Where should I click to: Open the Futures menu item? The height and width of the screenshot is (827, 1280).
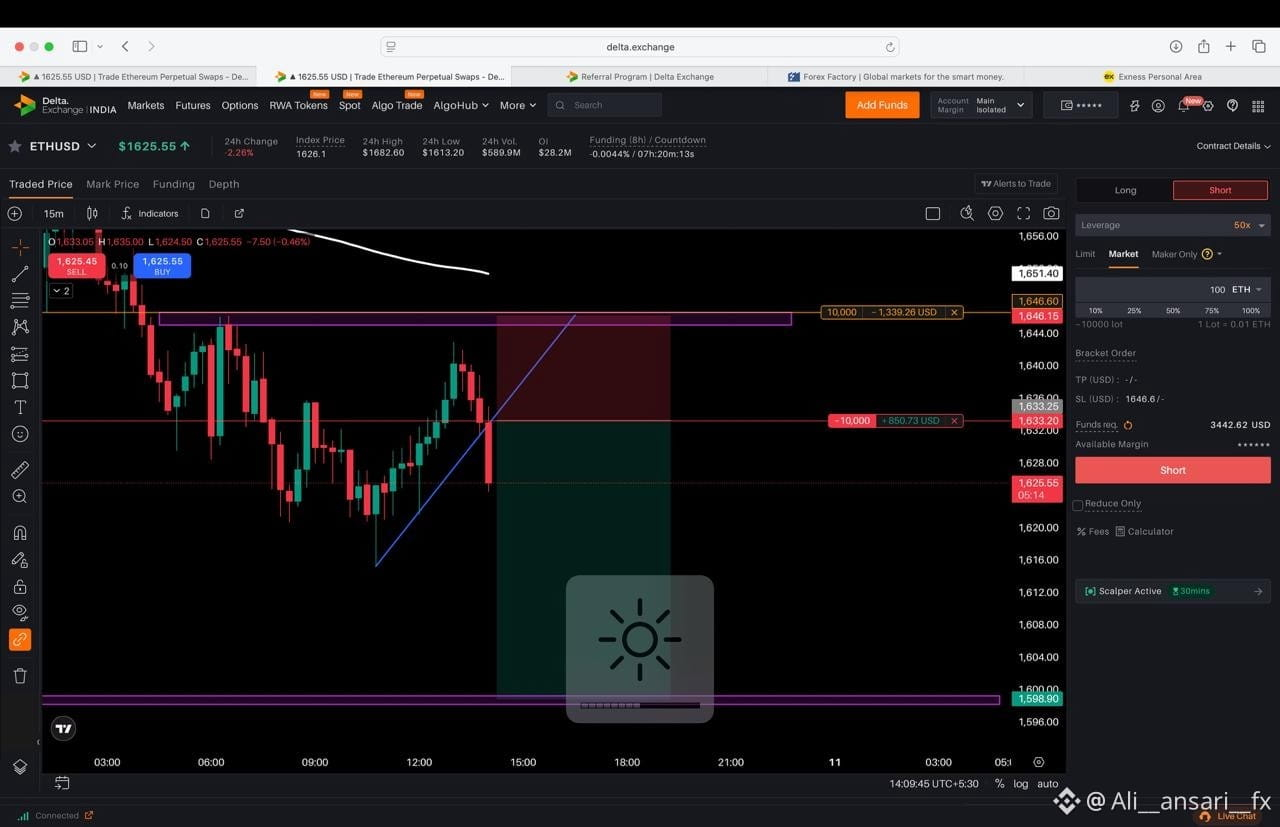(193, 105)
